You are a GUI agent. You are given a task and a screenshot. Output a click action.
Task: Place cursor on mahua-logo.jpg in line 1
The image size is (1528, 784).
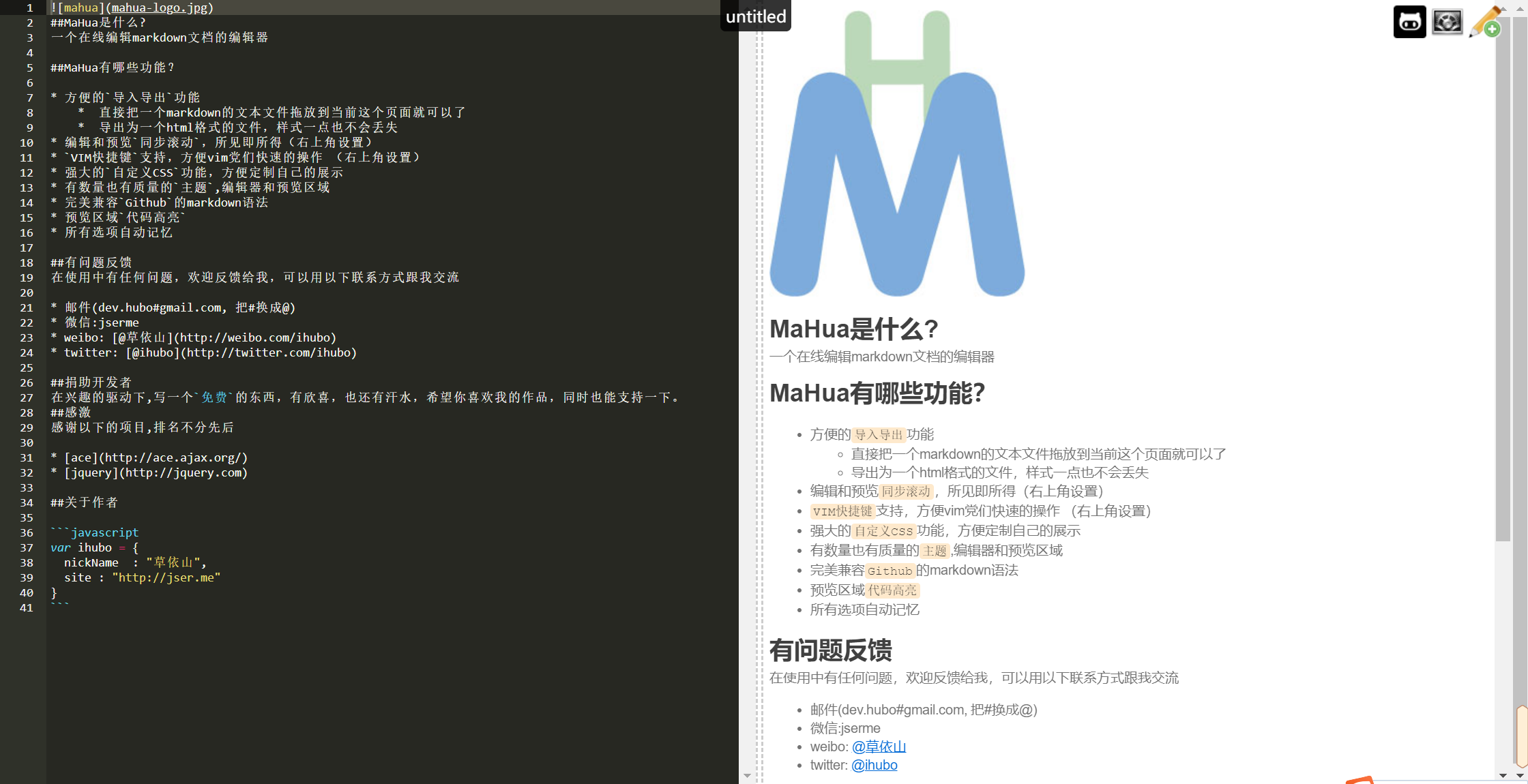160,7
